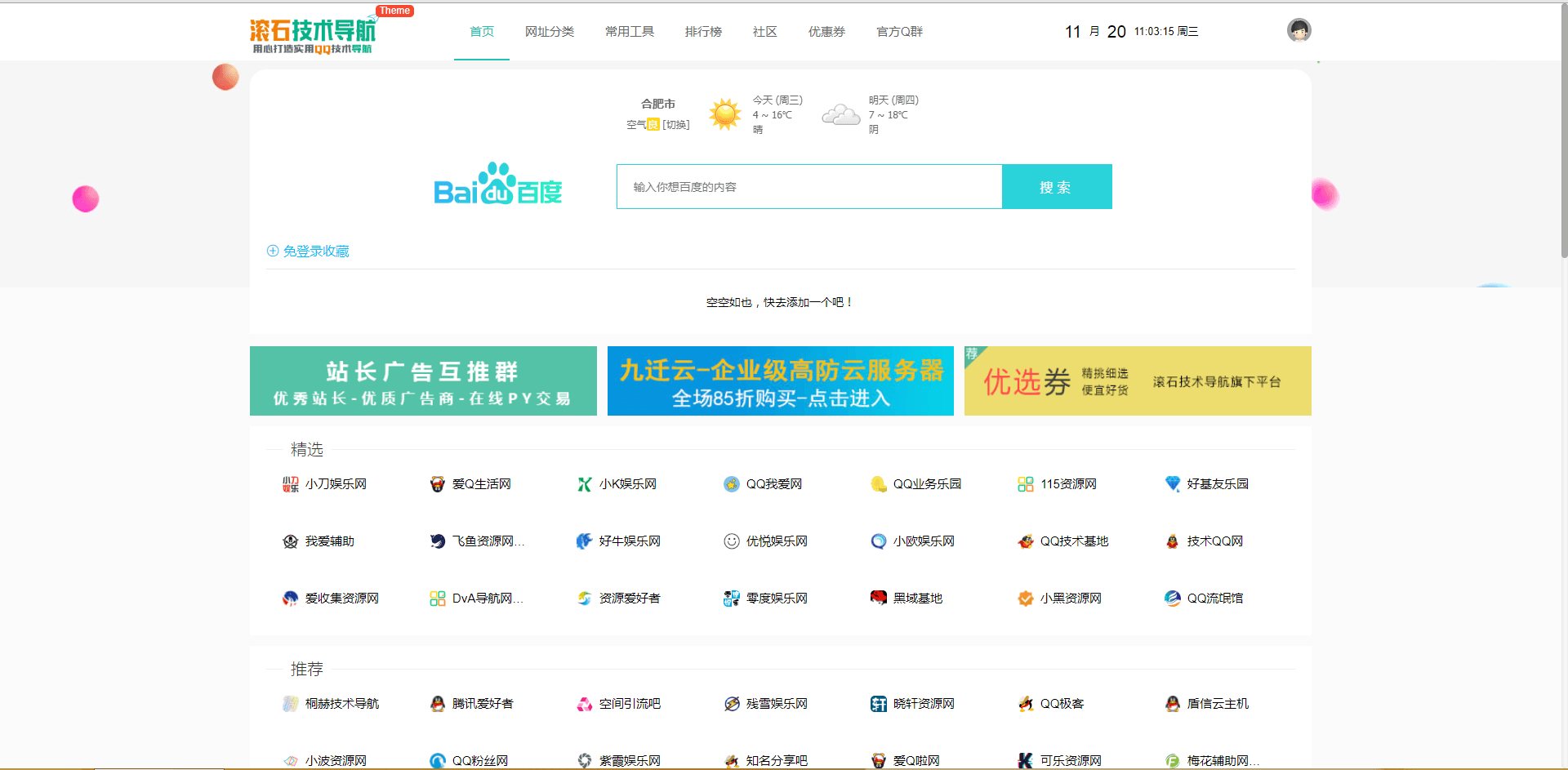Click the Baidu search input field
Image resolution: width=1568 pixels, height=770 pixels.
pos(808,187)
